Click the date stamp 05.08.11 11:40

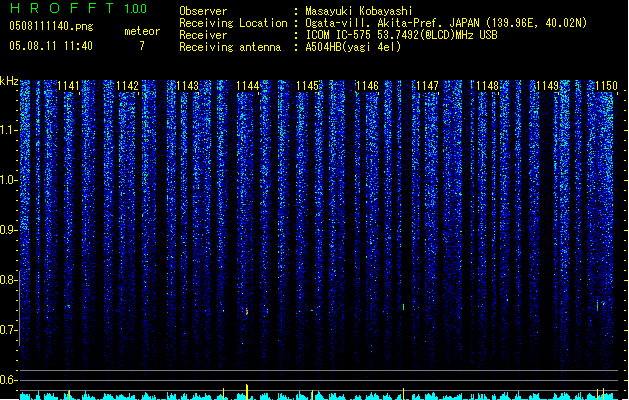coord(51,46)
